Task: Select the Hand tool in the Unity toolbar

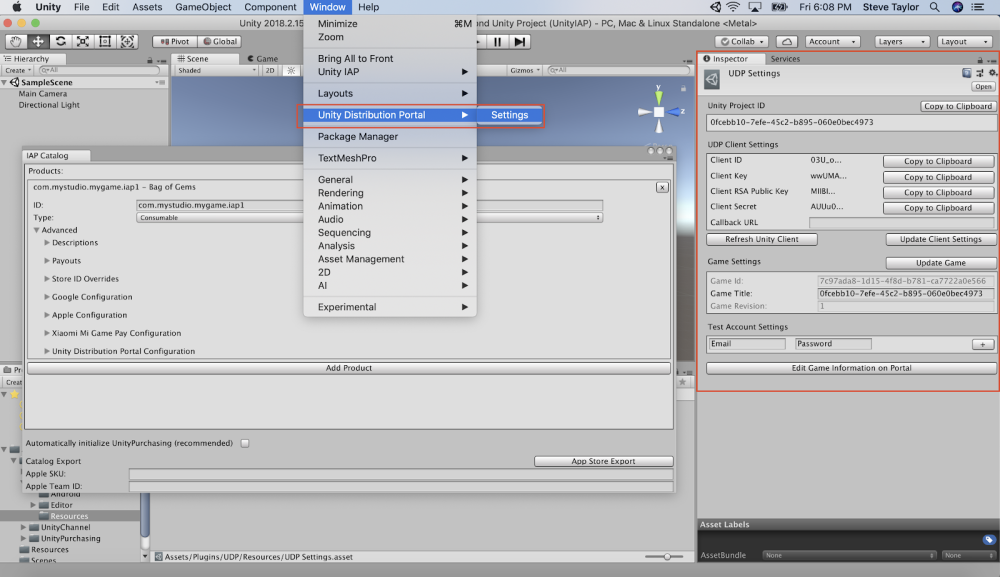Action: (16, 41)
